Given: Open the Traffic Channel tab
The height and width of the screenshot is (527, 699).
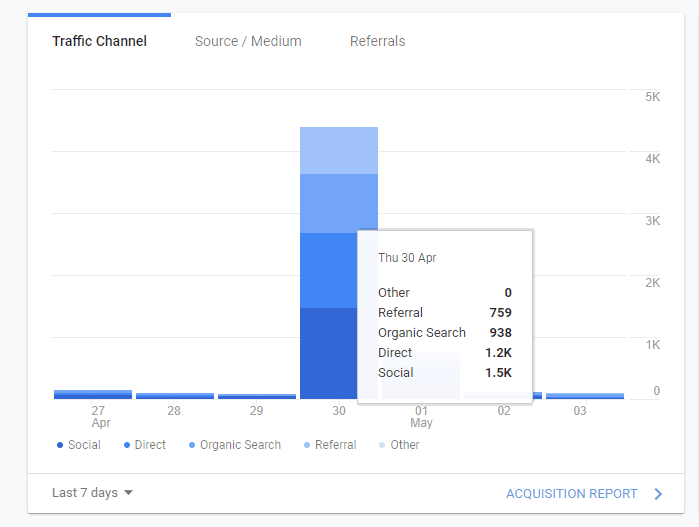Looking at the screenshot, I should pos(99,41).
